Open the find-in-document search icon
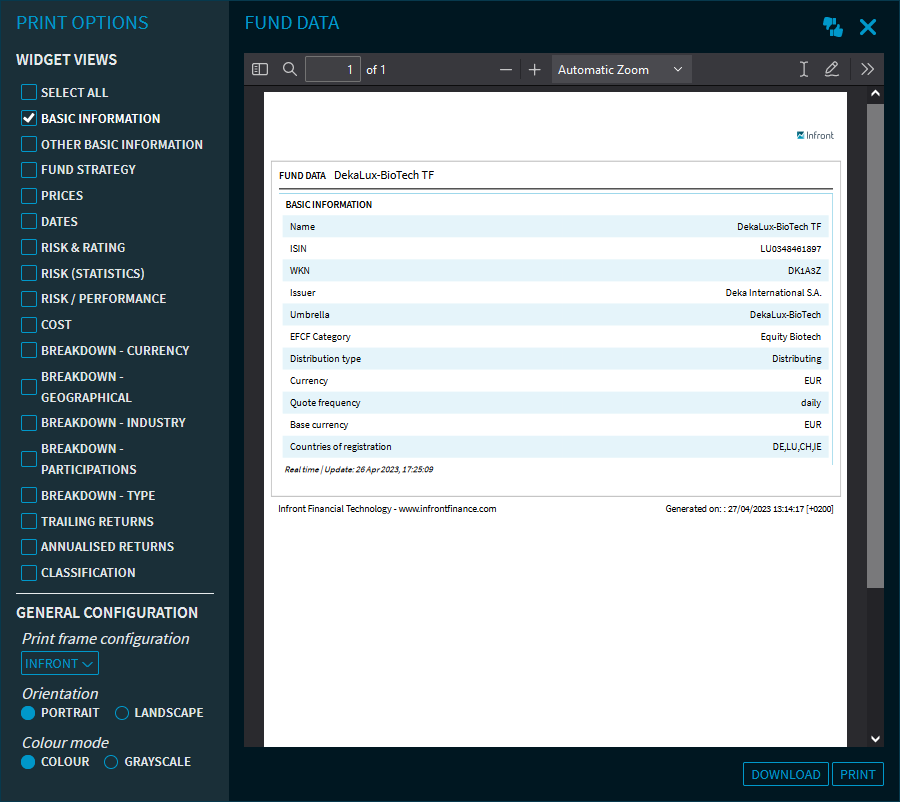 click(x=290, y=70)
